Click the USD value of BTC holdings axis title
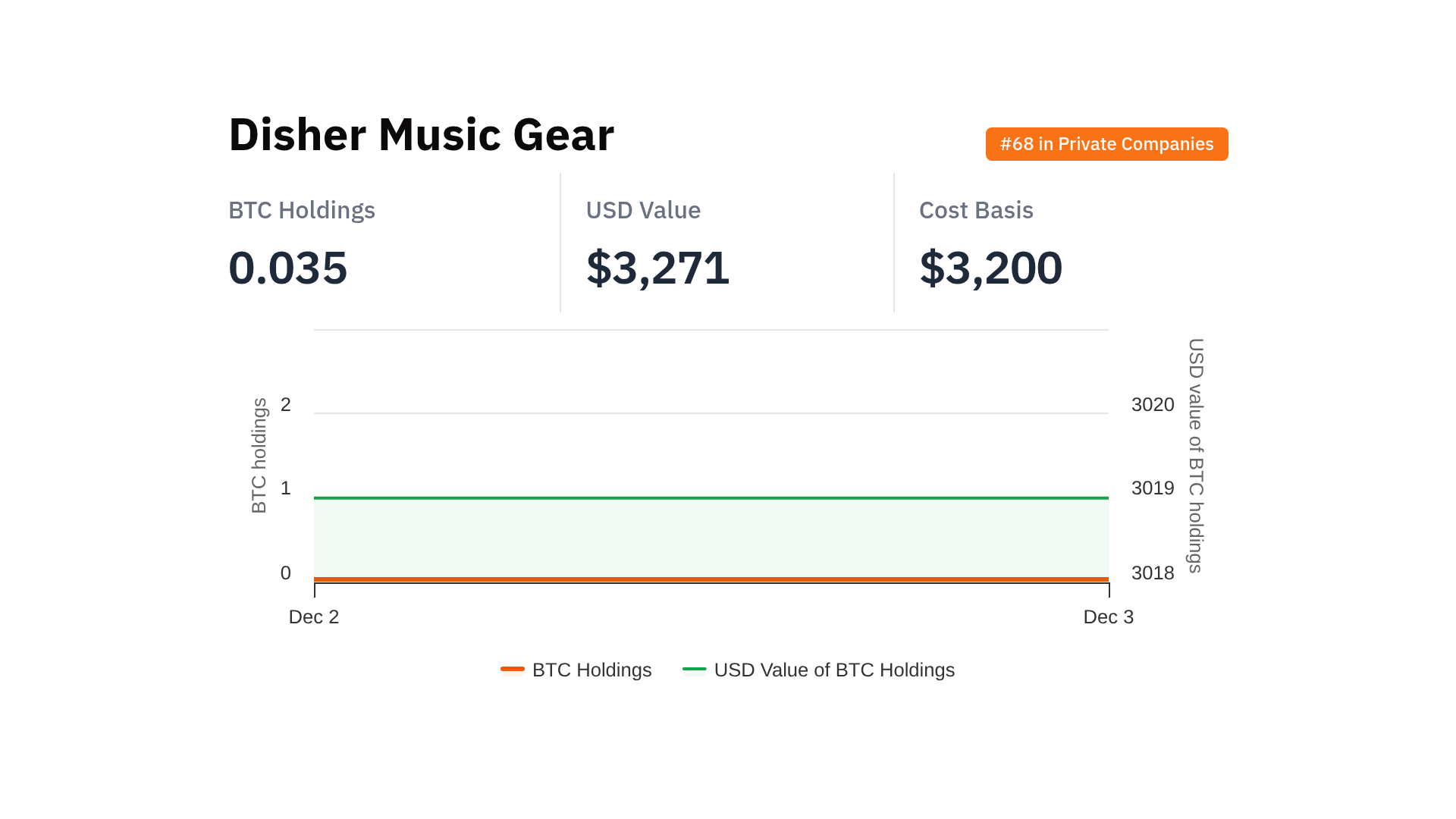 click(1196, 455)
